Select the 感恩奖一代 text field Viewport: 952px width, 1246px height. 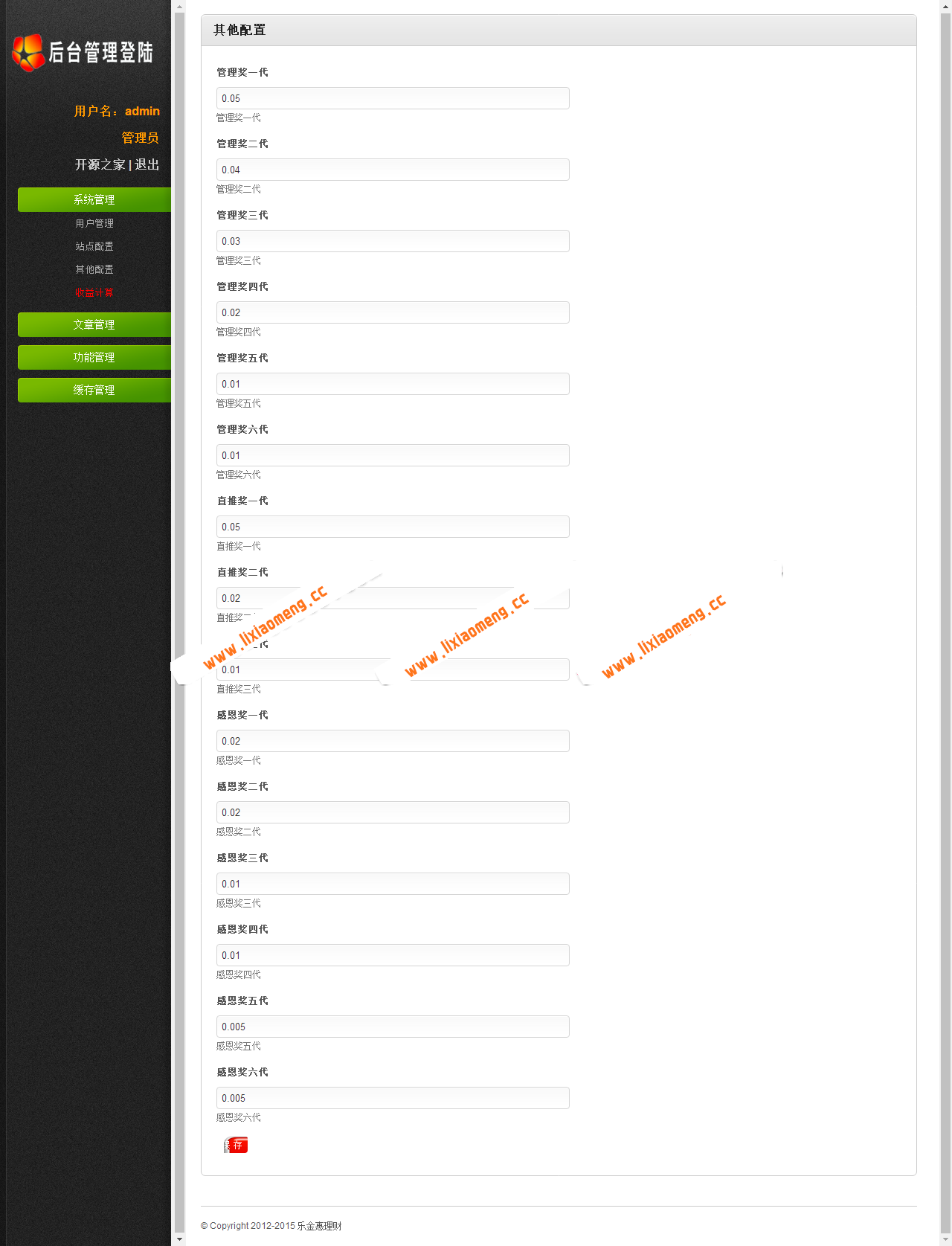[x=393, y=741]
